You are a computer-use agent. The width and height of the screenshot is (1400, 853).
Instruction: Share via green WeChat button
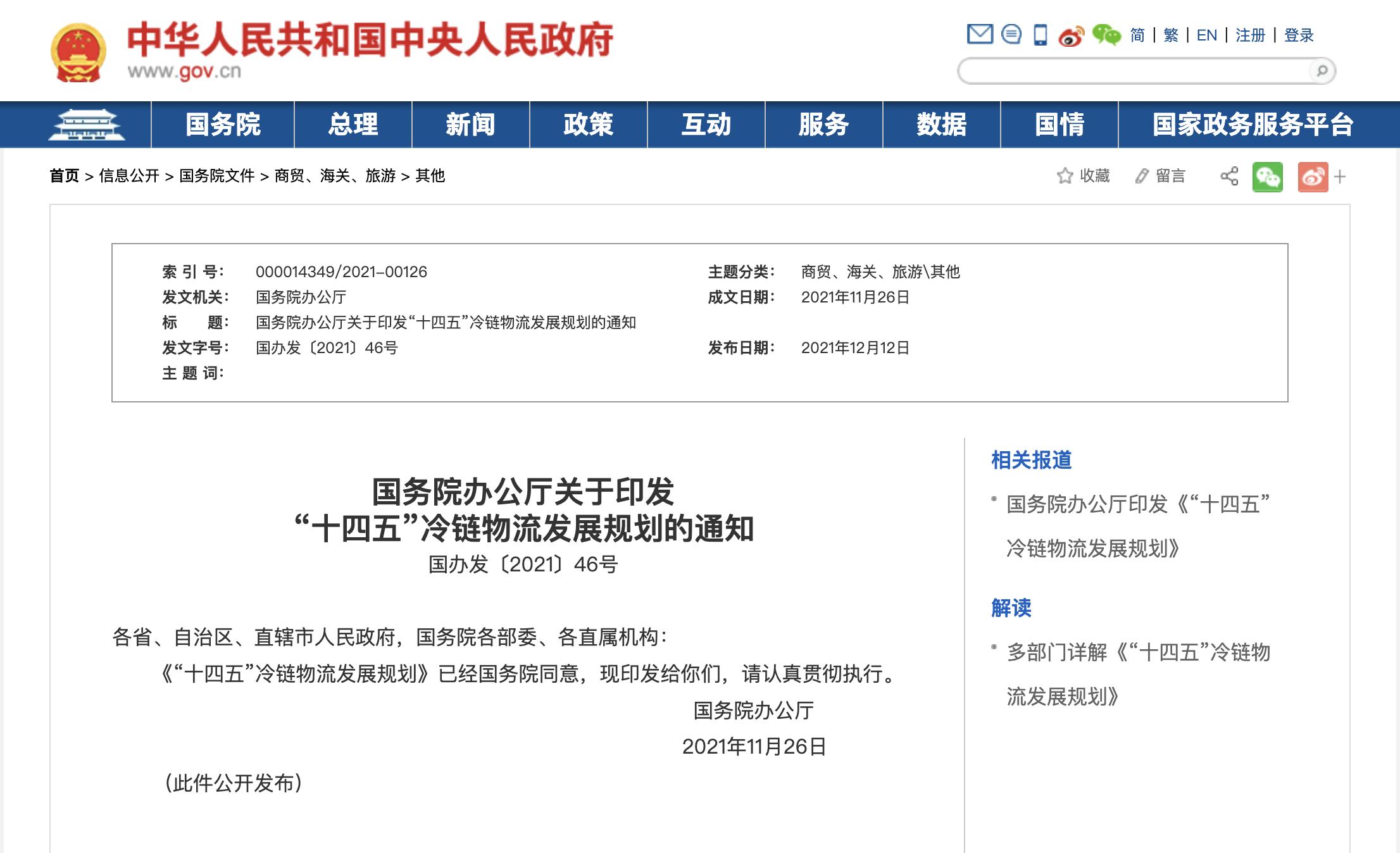1267,177
